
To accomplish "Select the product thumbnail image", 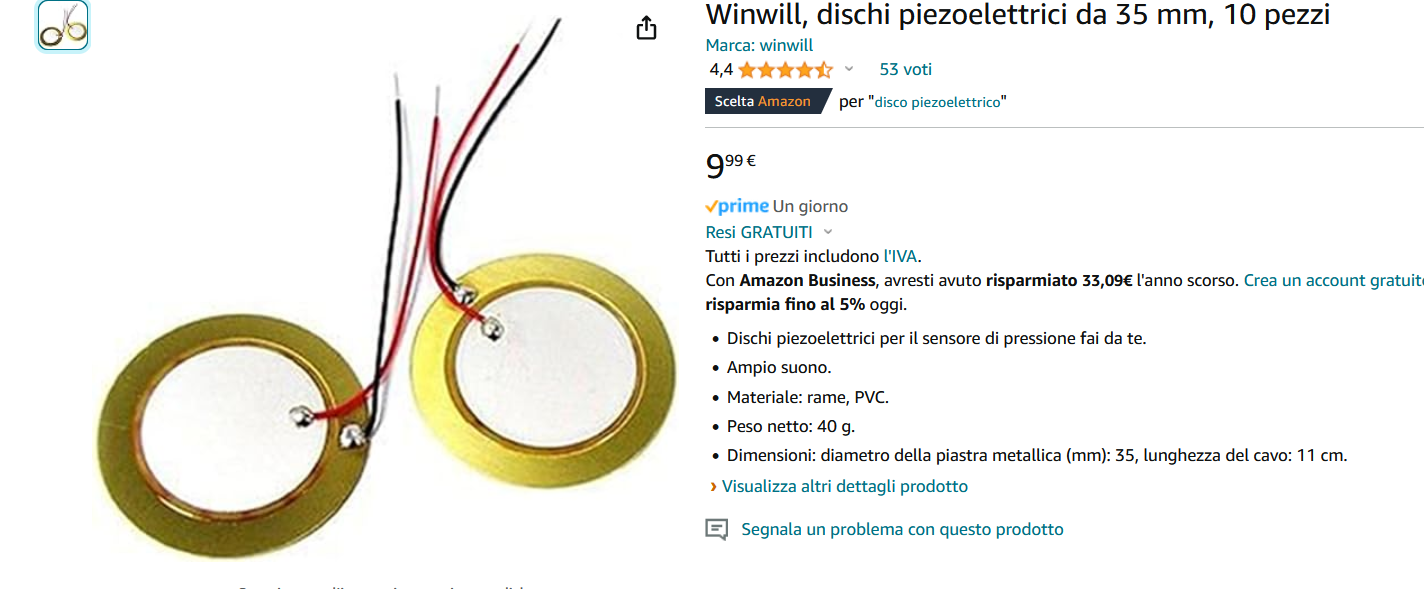I will (63, 26).
